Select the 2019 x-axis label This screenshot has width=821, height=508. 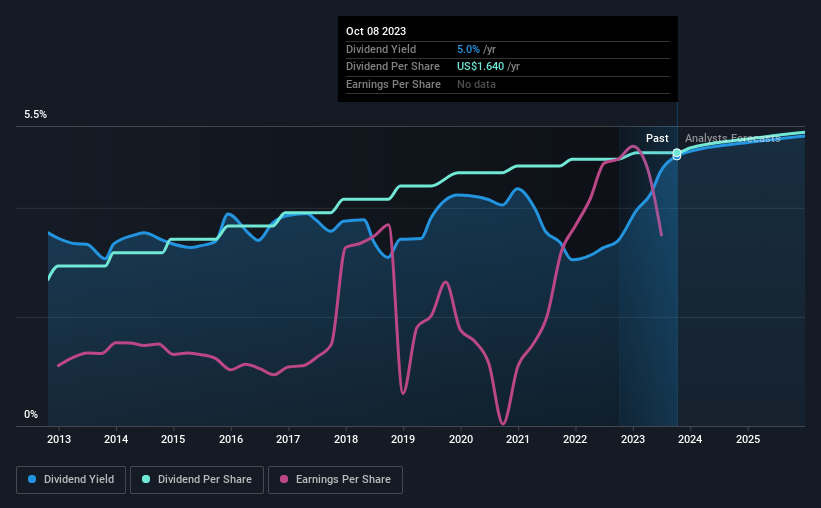(x=403, y=439)
